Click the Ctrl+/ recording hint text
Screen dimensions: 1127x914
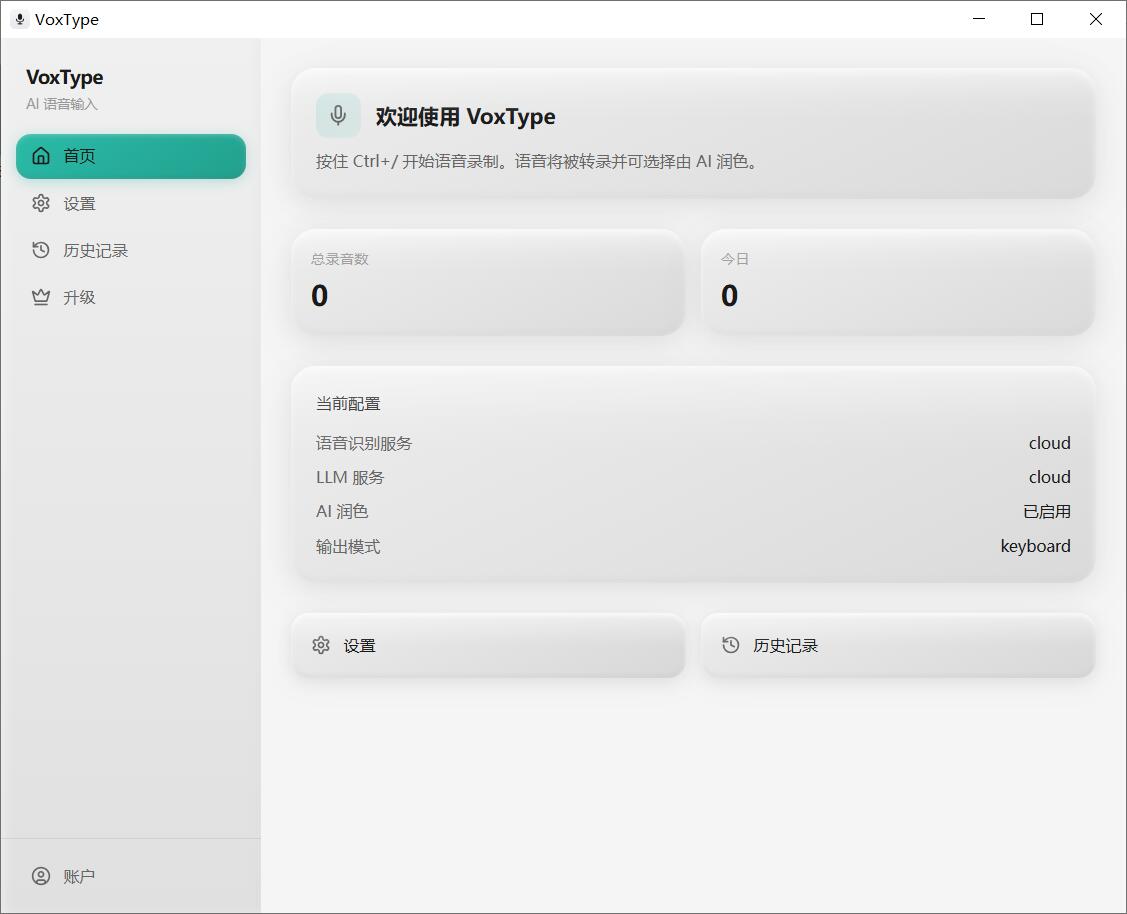coord(537,162)
